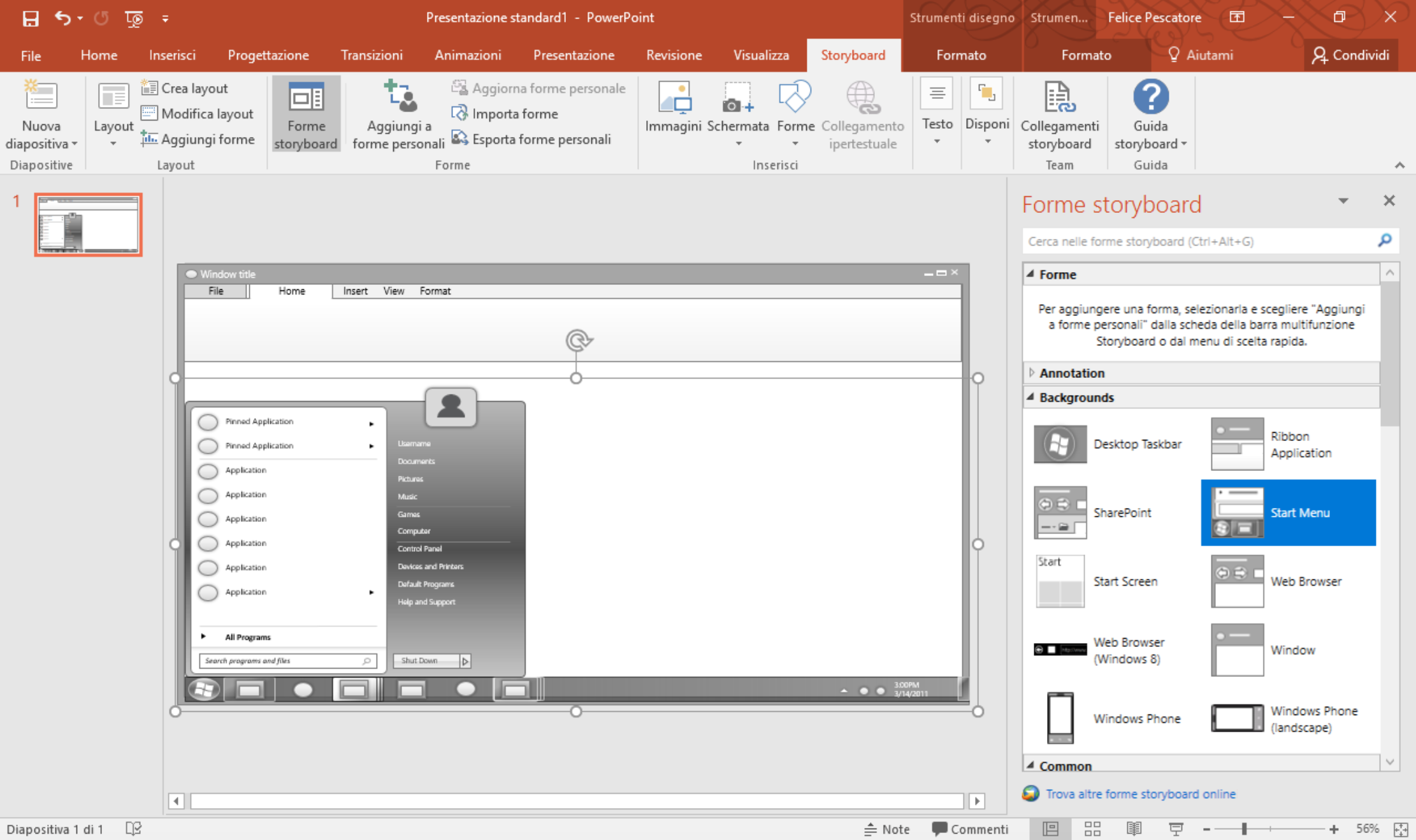Select the Ribbon Application shape
Image resolution: width=1416 pixels, height=840 pixels.
tap(1289, 444)
